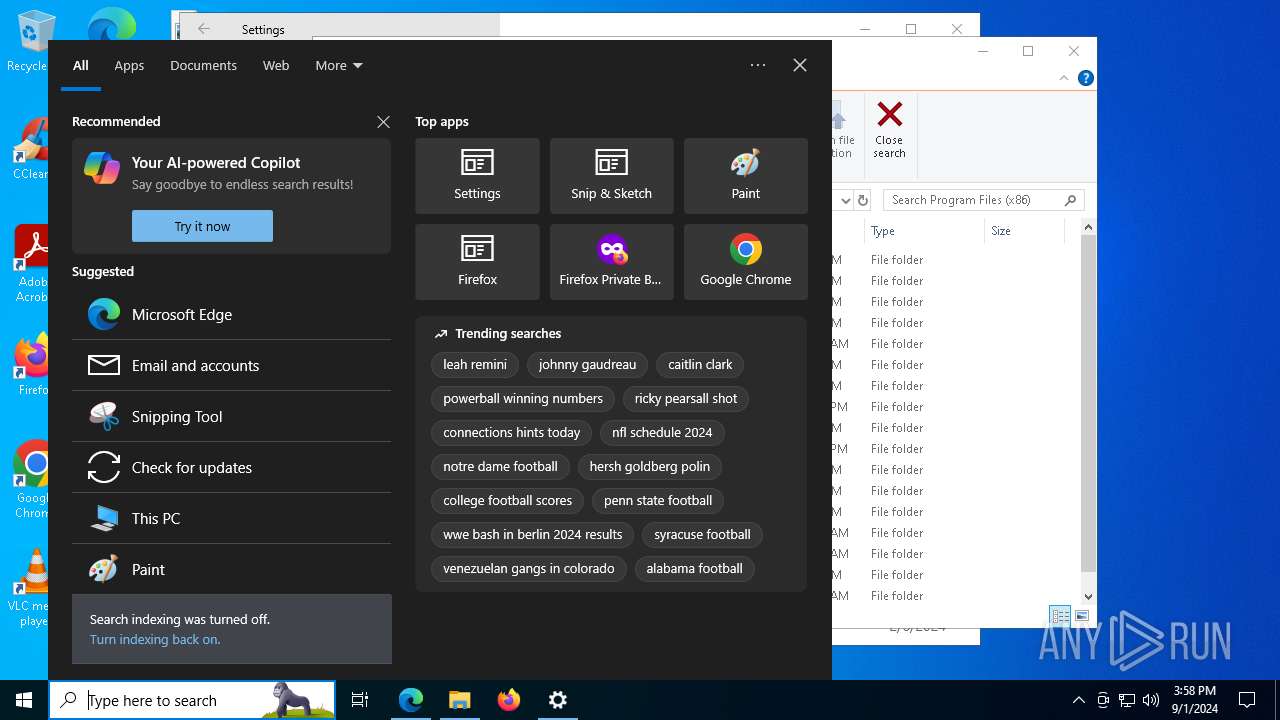The height and width of the screenshot is (720, 1280).
Task: Search powerball winning numbers
Action: [523, 398]
